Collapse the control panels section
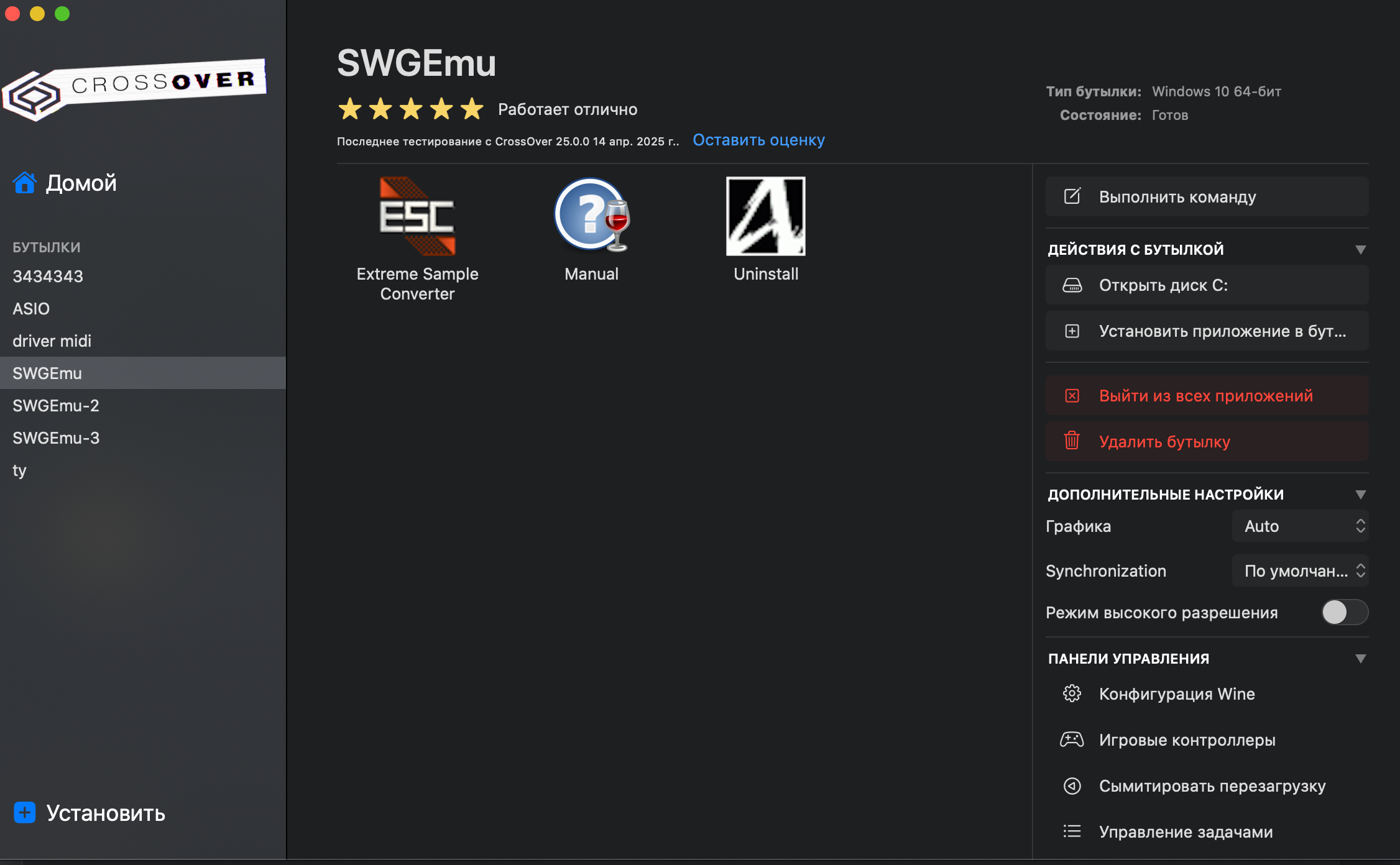 (x=1360, y=659)
